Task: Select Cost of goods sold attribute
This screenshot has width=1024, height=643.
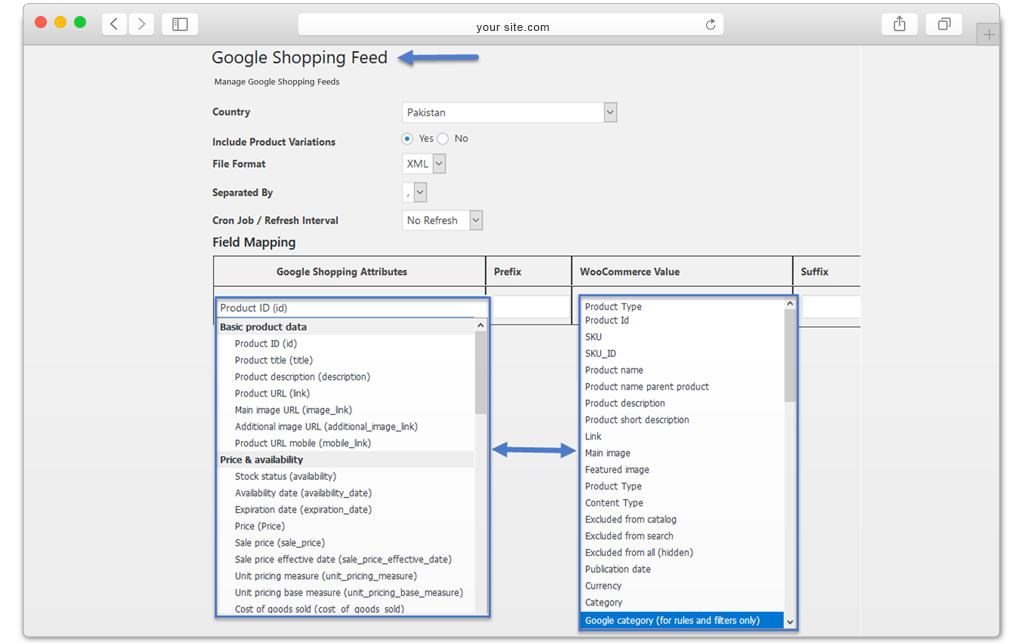Action: click(x=319, y=608)
